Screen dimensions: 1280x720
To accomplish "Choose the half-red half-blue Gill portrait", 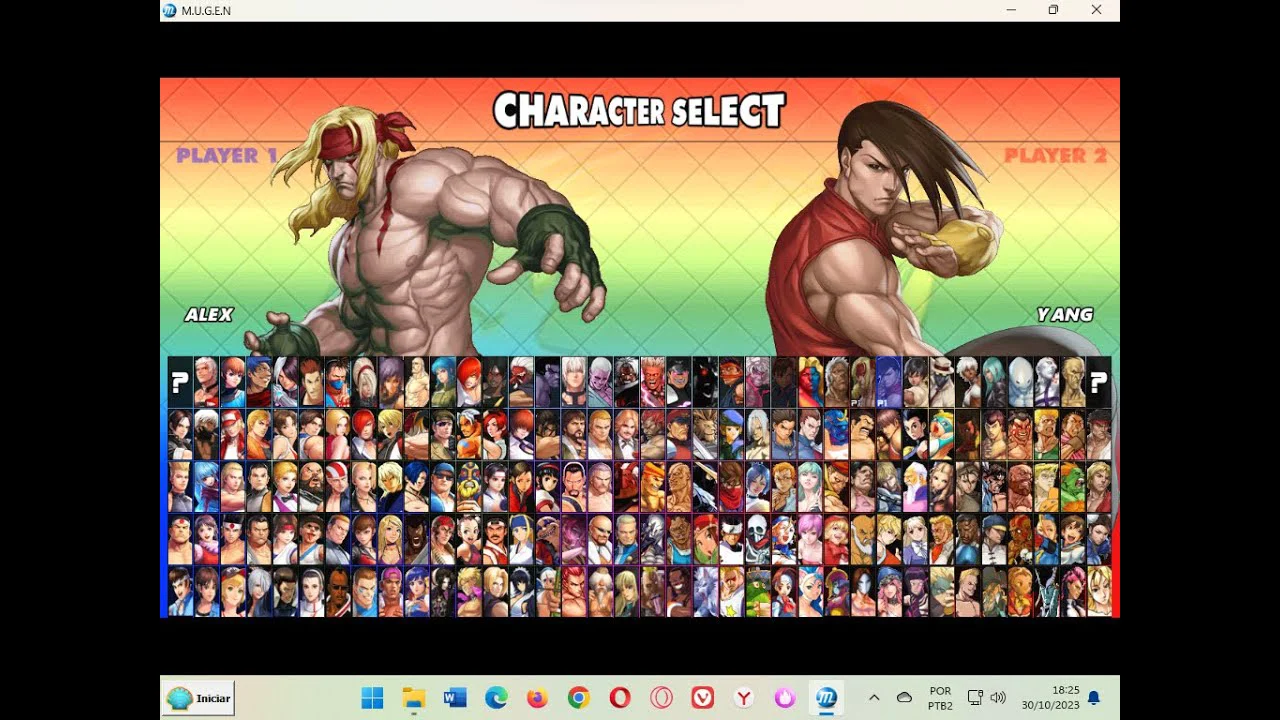I will 810,382.
